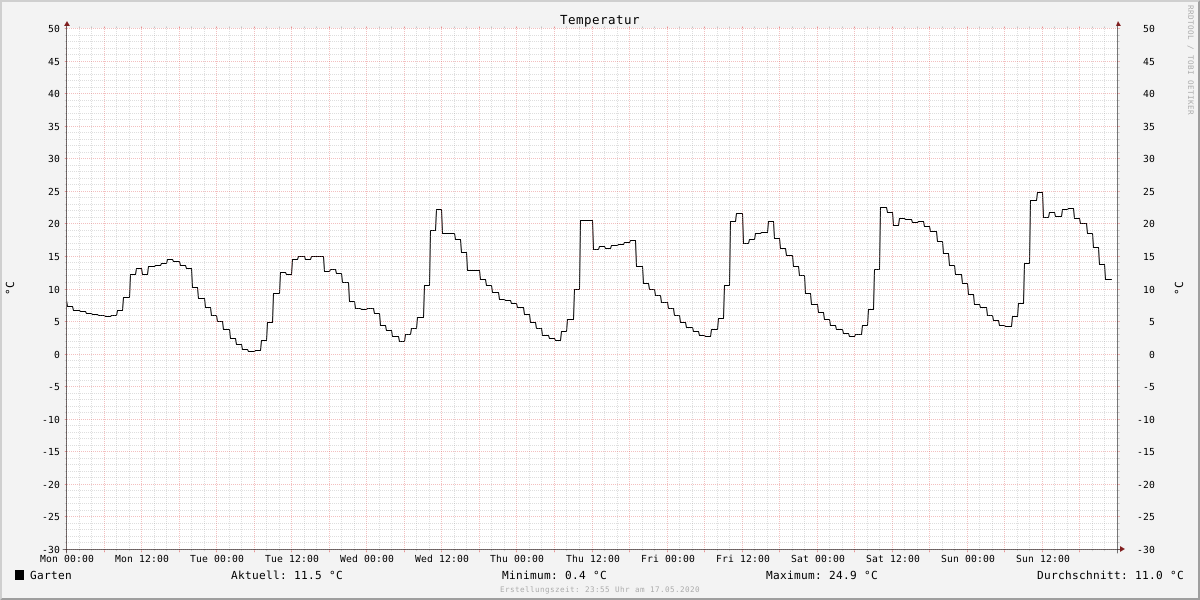The height and width of the screenshot is (600, 1200).
Task: Click the Temperatur chart title
Action: tap(600, 19)
